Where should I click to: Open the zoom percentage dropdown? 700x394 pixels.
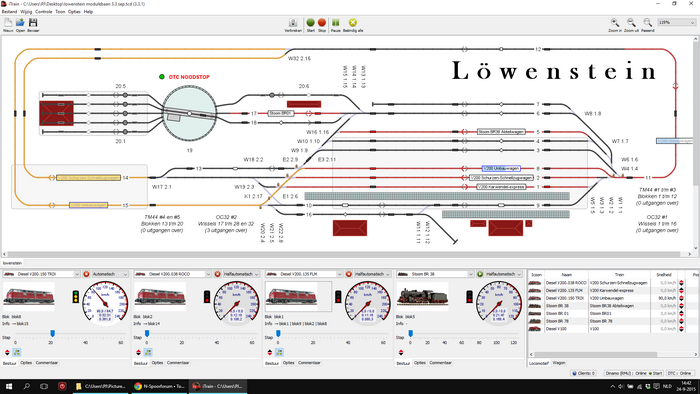[x=676, y=22]
